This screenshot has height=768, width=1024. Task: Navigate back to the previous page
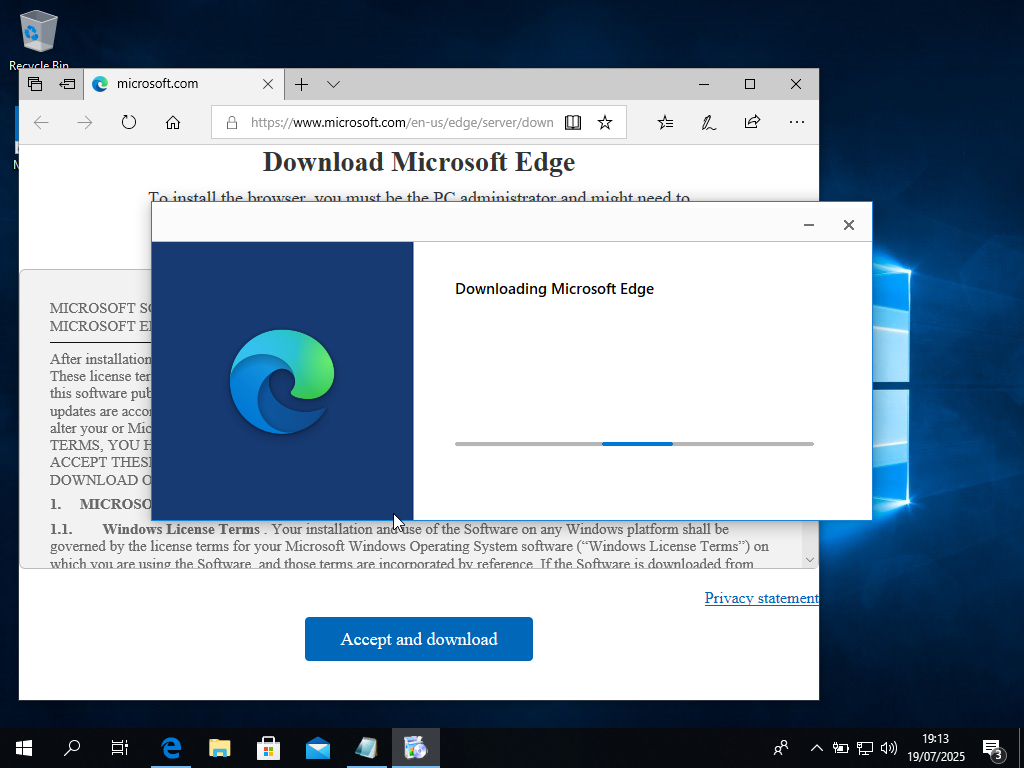40,122
